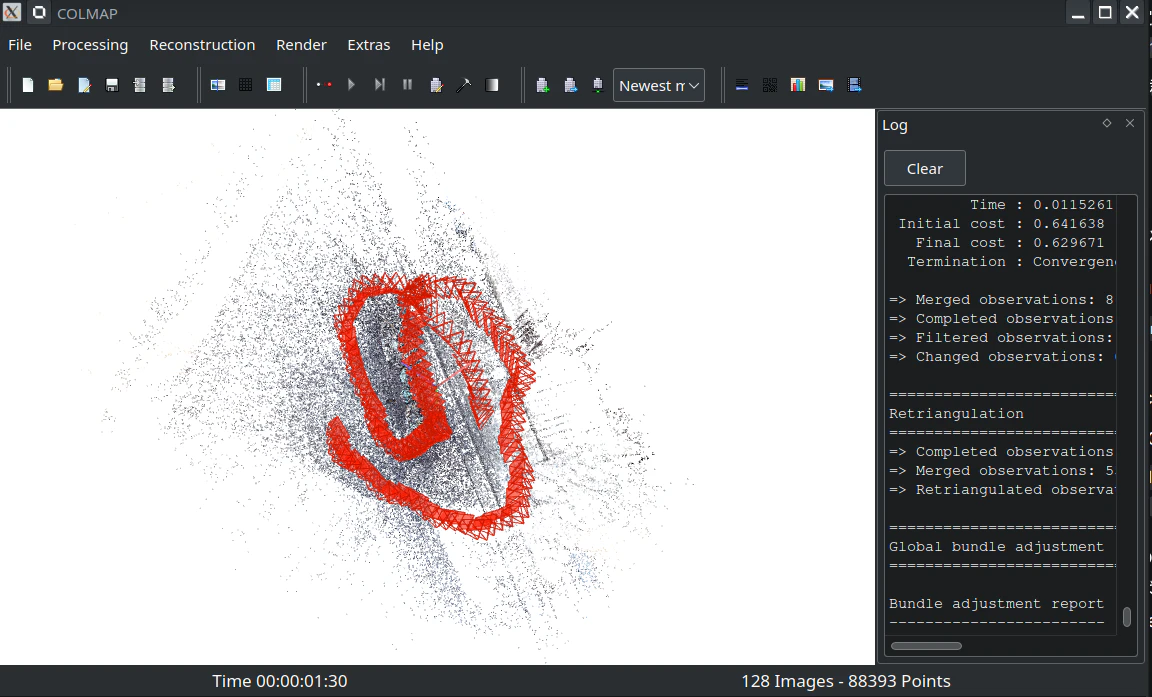Open the Help menu
This screenshot has width=1152, height=697.
(427, 45)
